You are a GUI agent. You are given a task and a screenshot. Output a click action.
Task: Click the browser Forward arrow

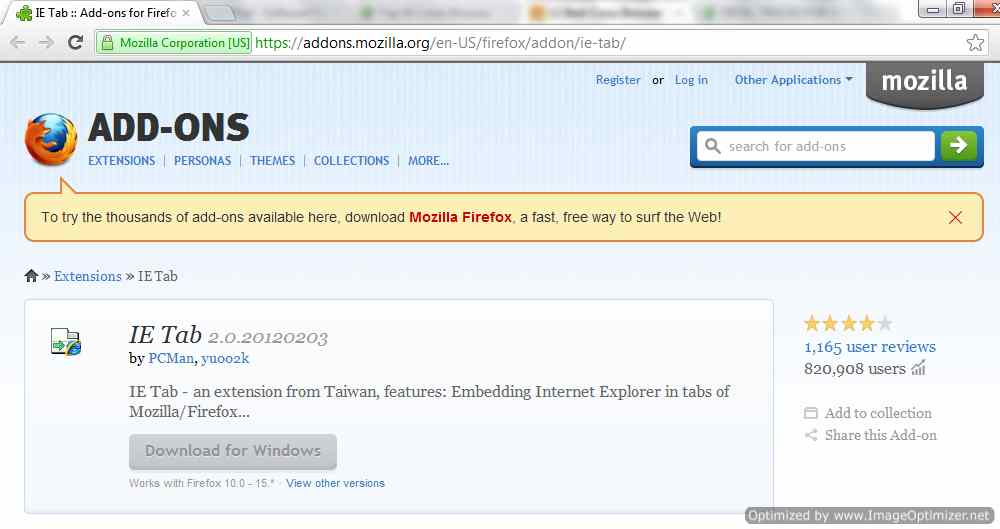pyautogui.click(x=46, y=43)
